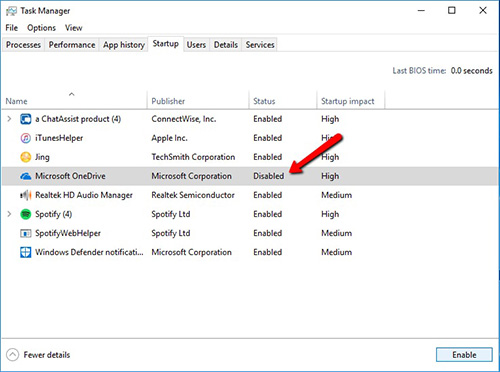The image size is (500, 372).
Task: Open the View menu
Action: pos(74,28)
